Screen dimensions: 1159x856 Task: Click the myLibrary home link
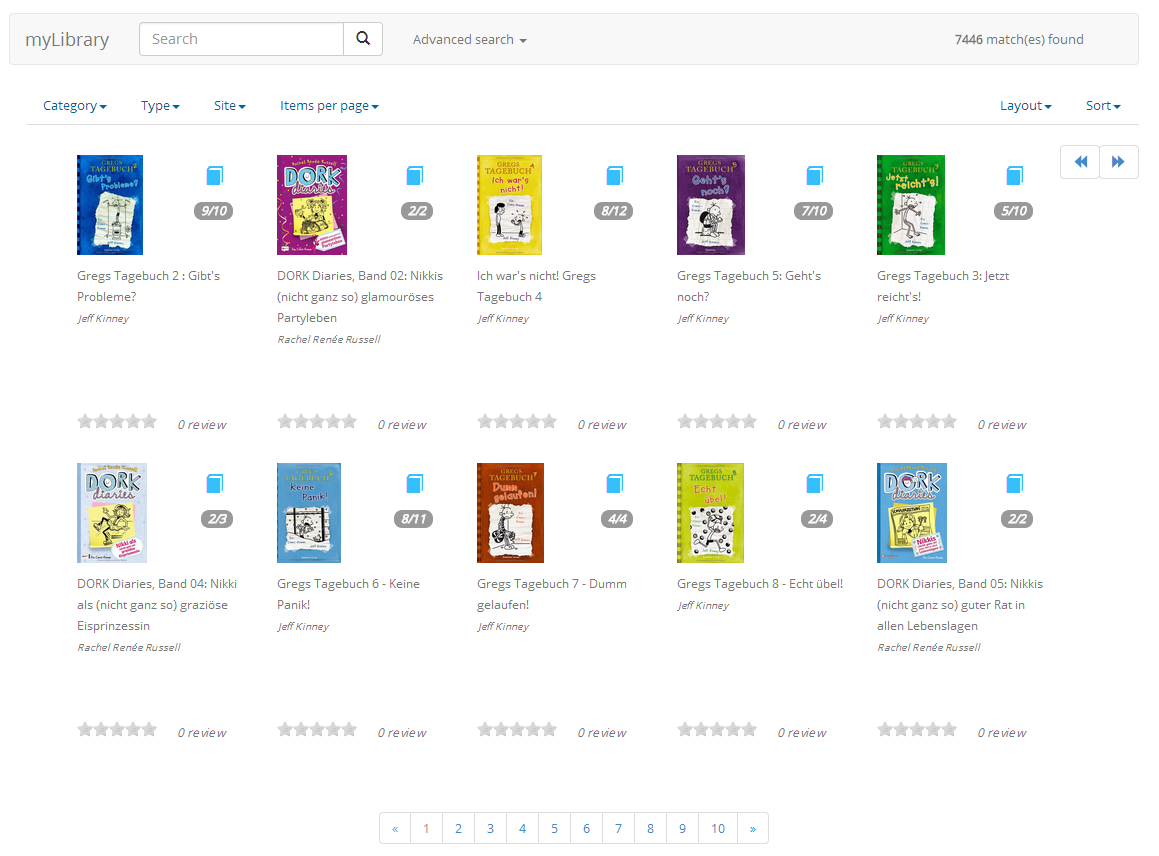pyautogui.click(x=67, y=40)
